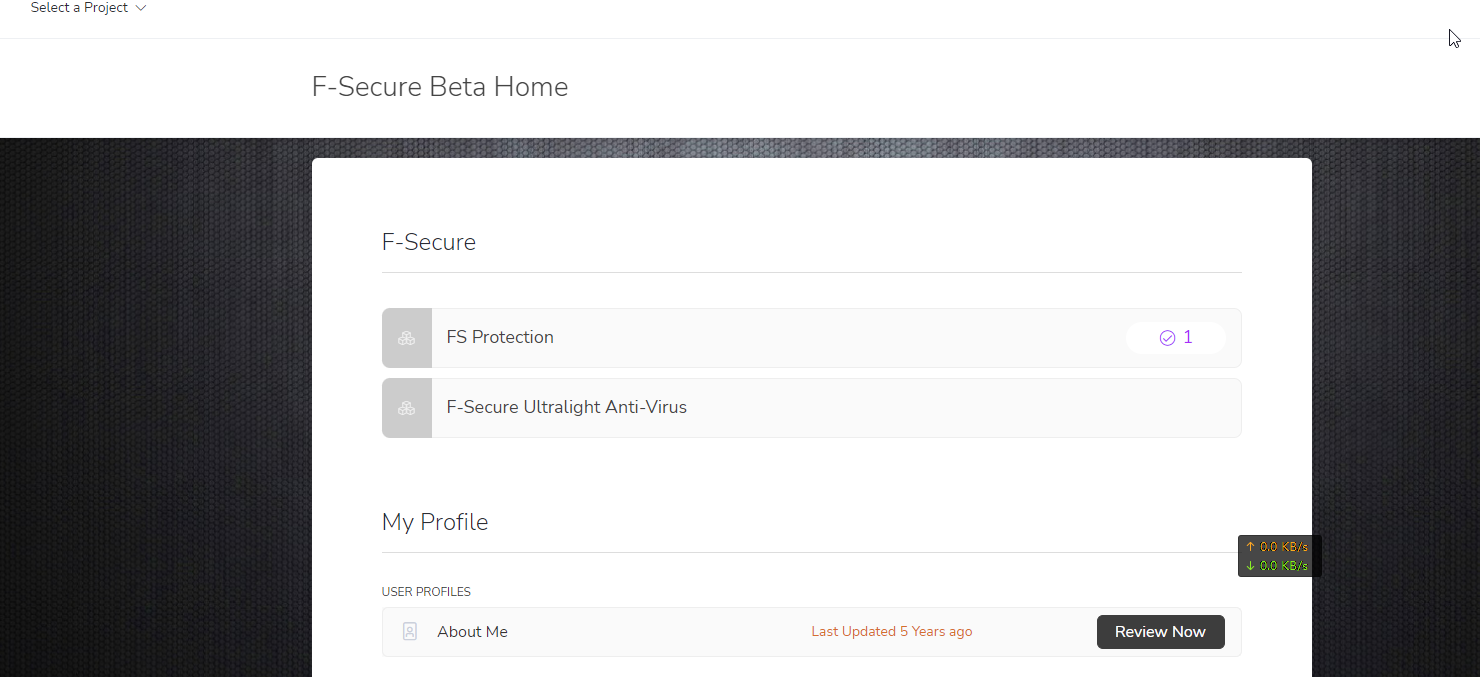Screen dimensions: 1480x677
Task: Click the purple checkmark in FS Protection badge
Action: pos(1167,338)
